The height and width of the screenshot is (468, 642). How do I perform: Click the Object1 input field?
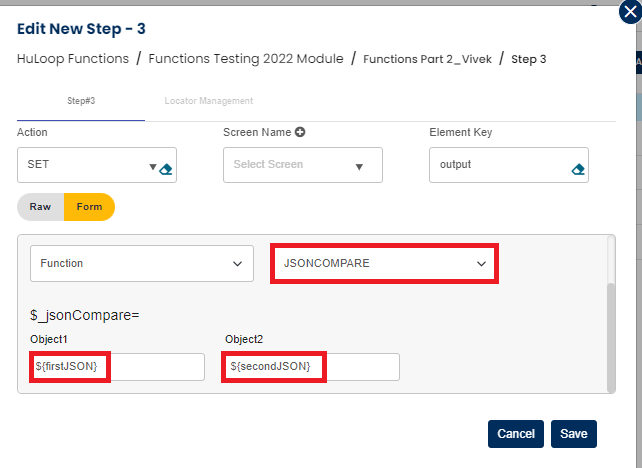pos(117,367)
